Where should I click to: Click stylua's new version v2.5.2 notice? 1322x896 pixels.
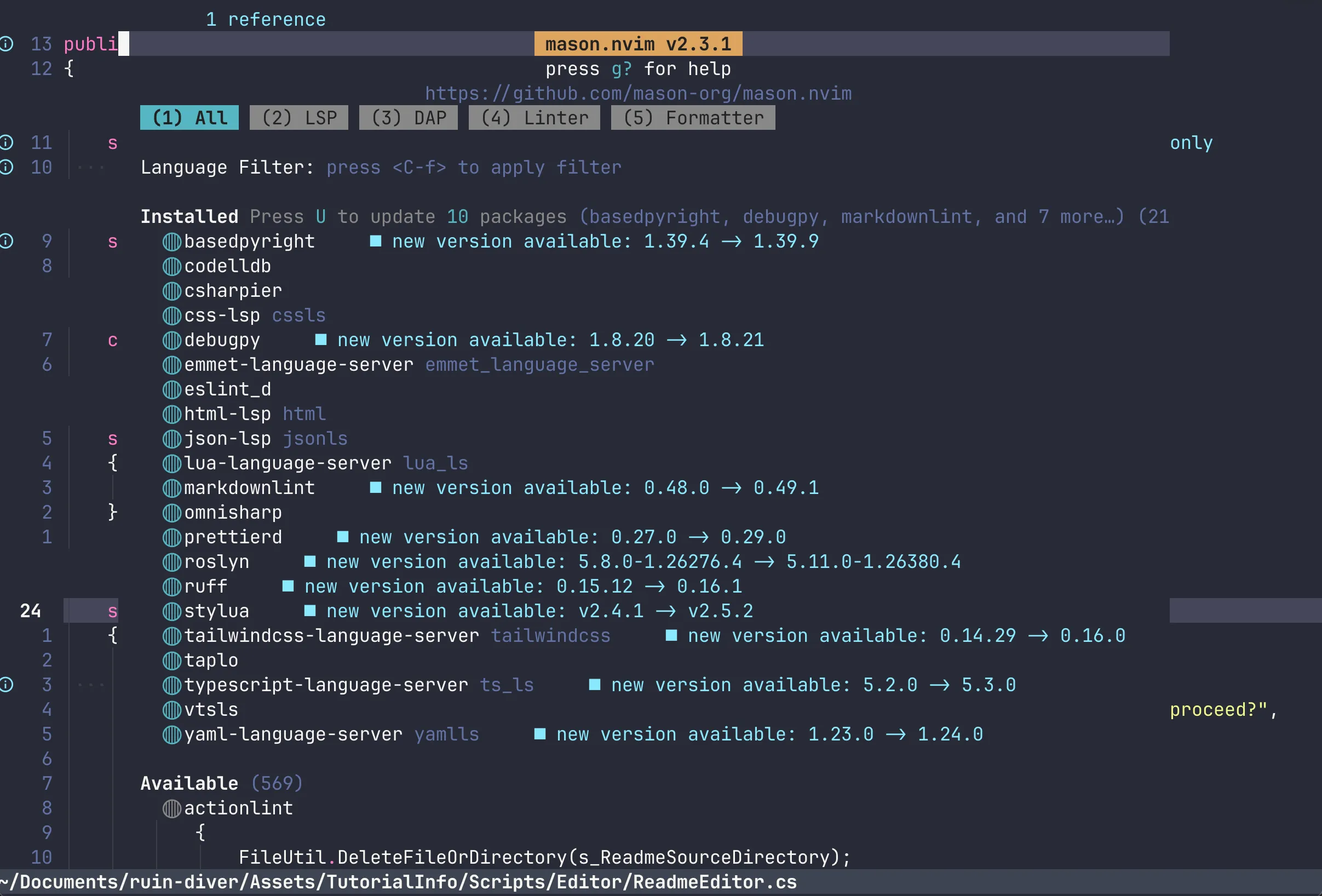point(529,612)
